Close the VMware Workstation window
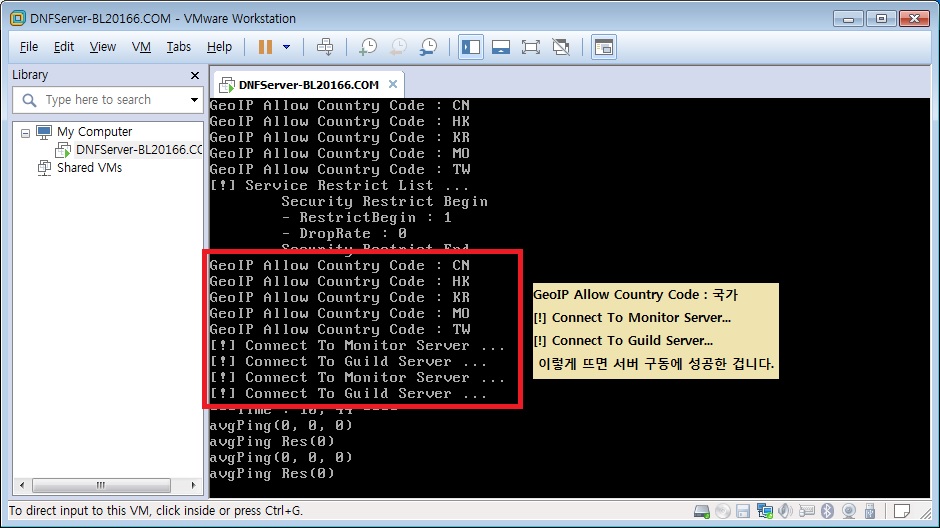 914,19
